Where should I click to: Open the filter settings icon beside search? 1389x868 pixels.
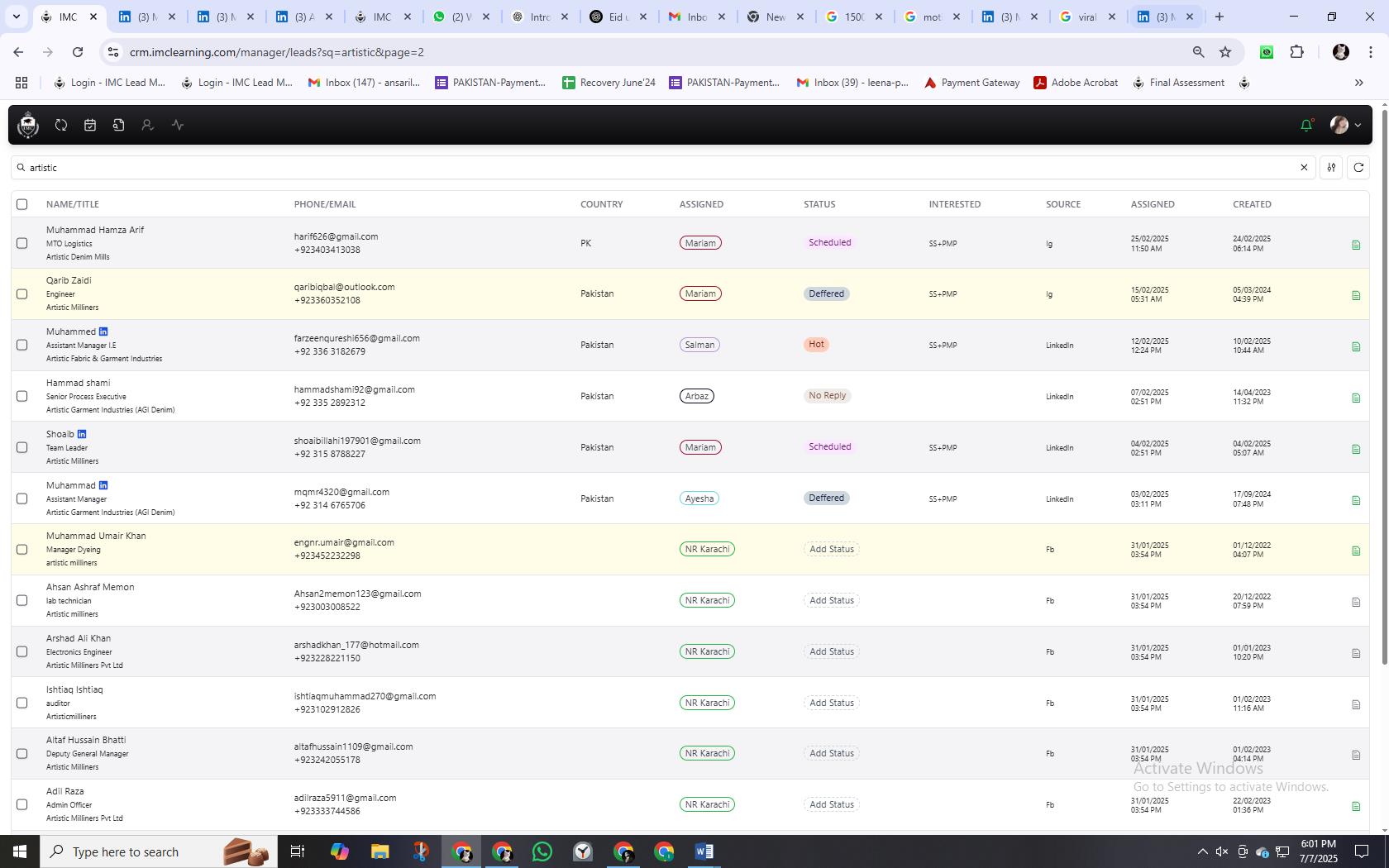[x=1331, y=168]
